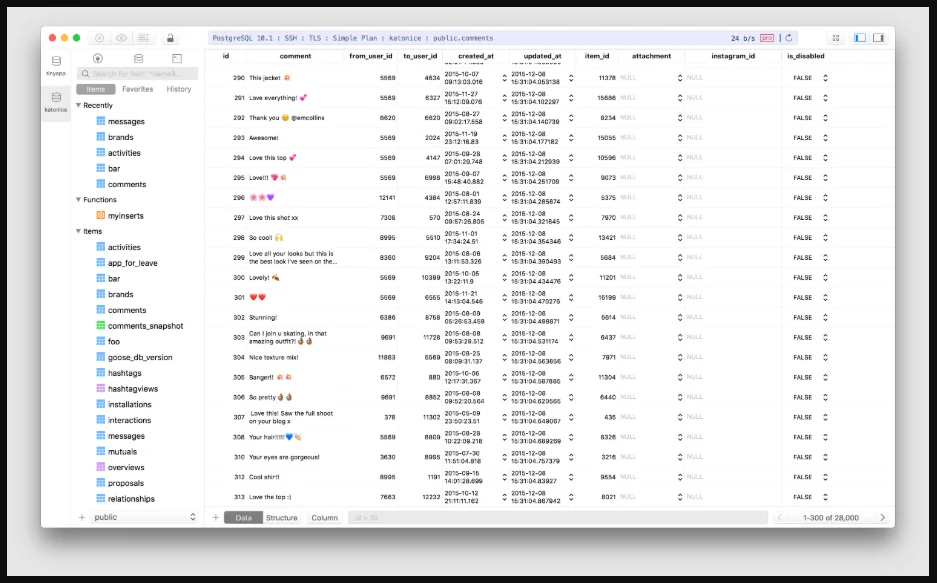Screen dimensions: 937x583
Task: Click the foo table icon
Action: pyautogui.click(x=100, y=341)
